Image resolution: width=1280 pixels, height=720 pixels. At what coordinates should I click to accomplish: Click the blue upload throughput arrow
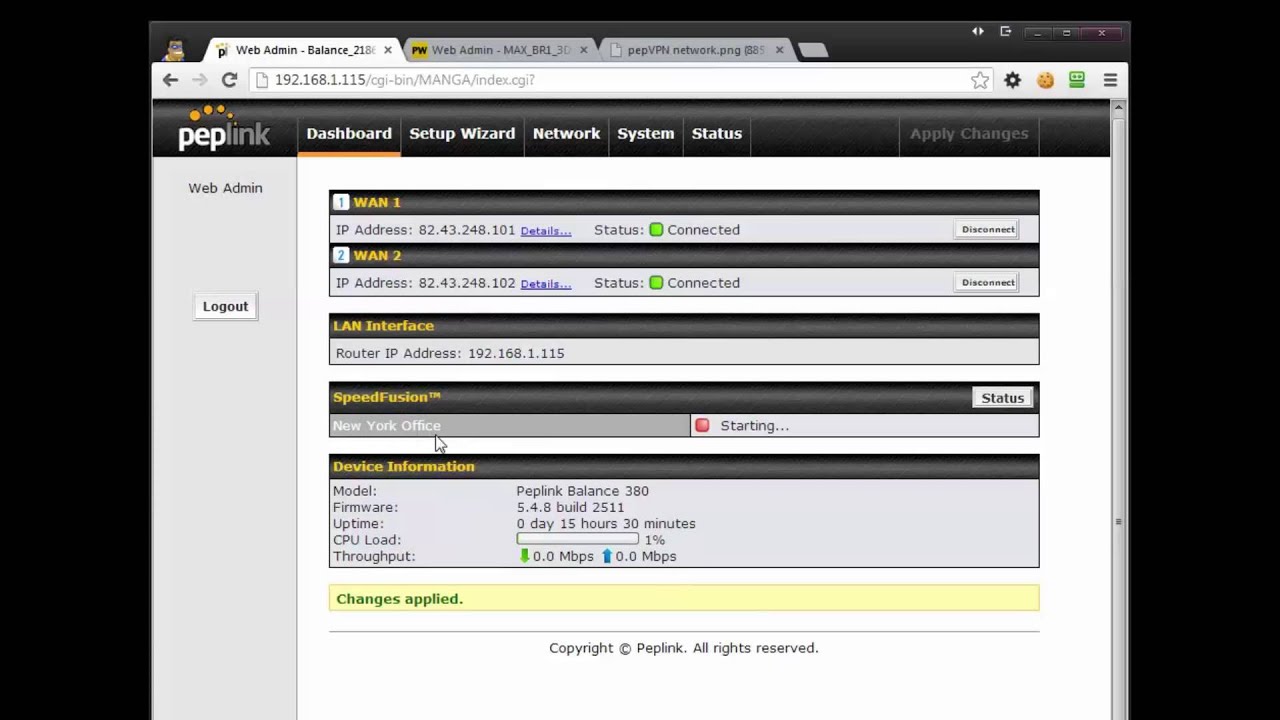click(607, 556)
